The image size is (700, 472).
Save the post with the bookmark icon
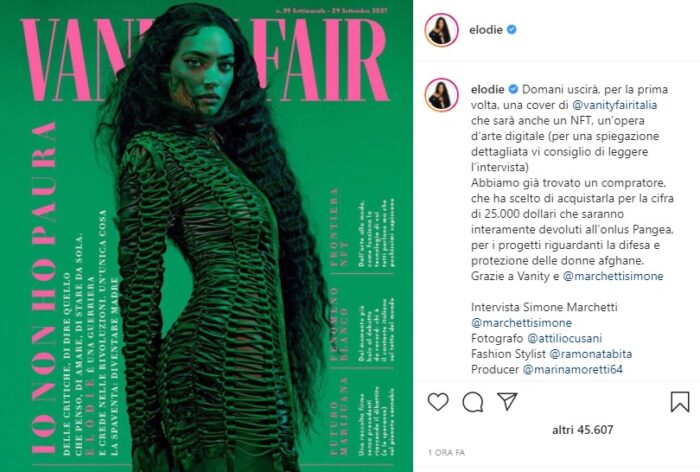coord(680,401)
